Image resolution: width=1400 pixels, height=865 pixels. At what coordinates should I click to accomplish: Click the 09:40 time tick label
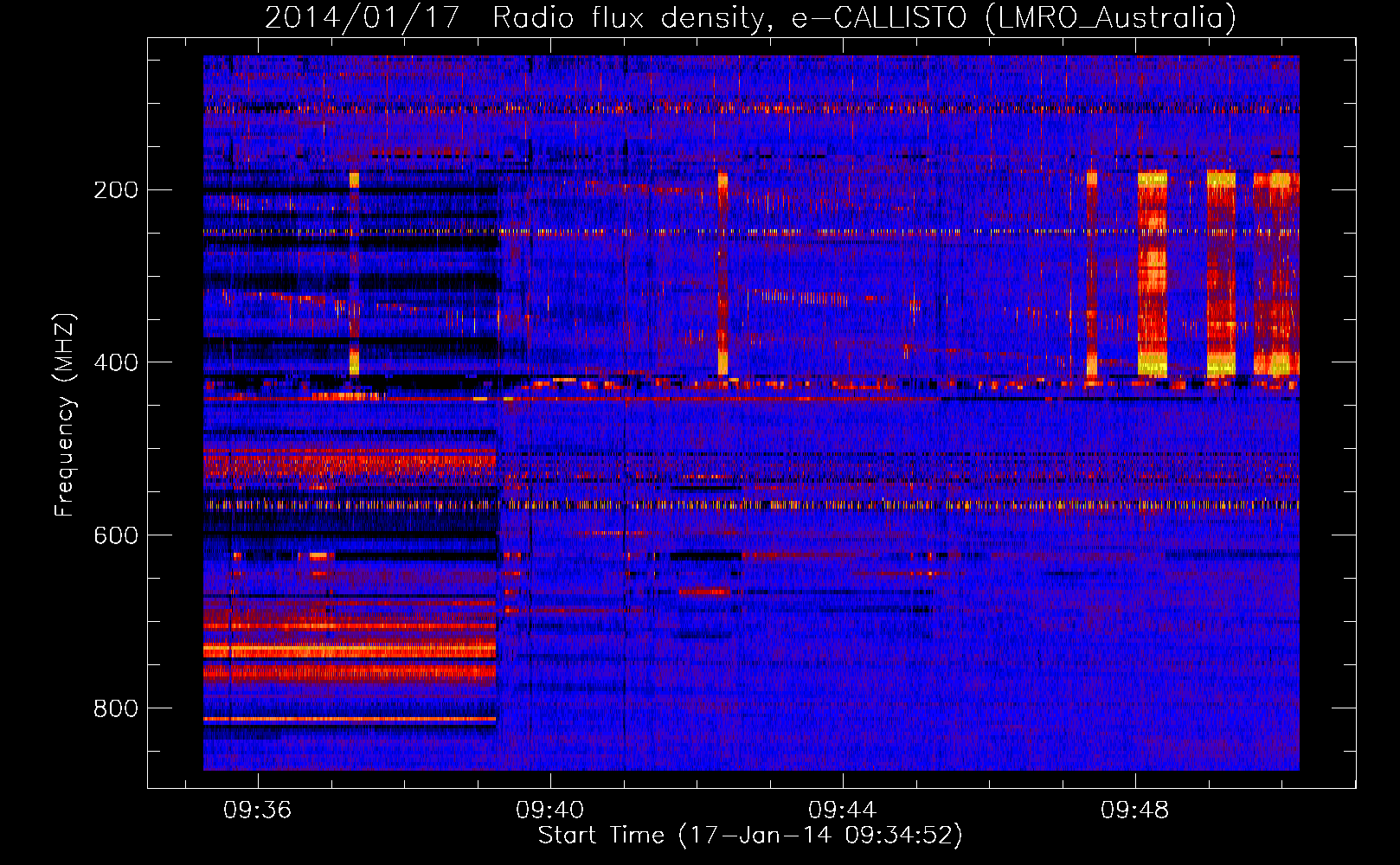click(x=549, y=811)
